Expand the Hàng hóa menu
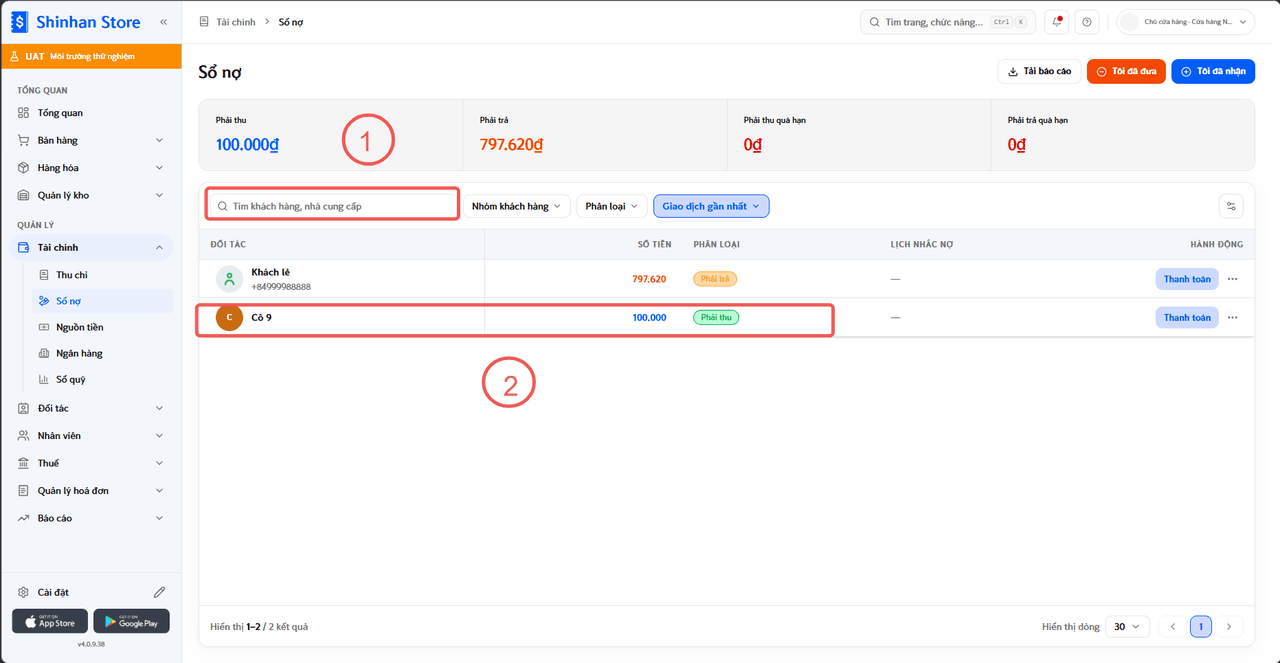 (91, 168)
